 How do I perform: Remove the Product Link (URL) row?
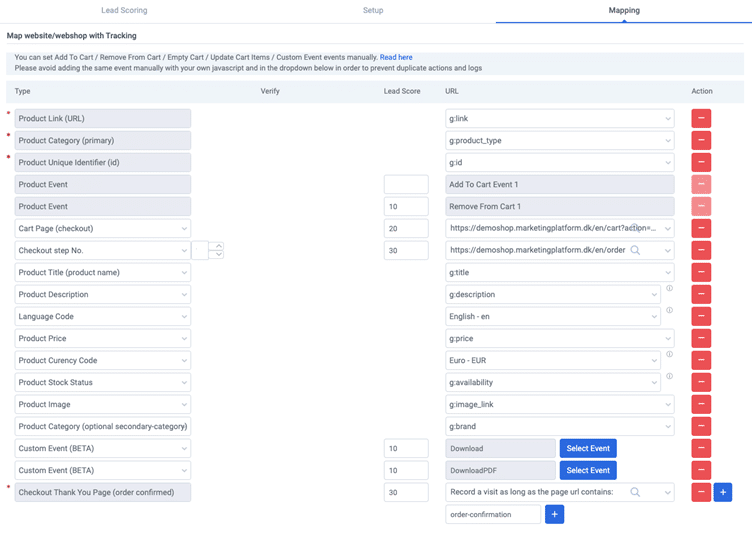701,119
